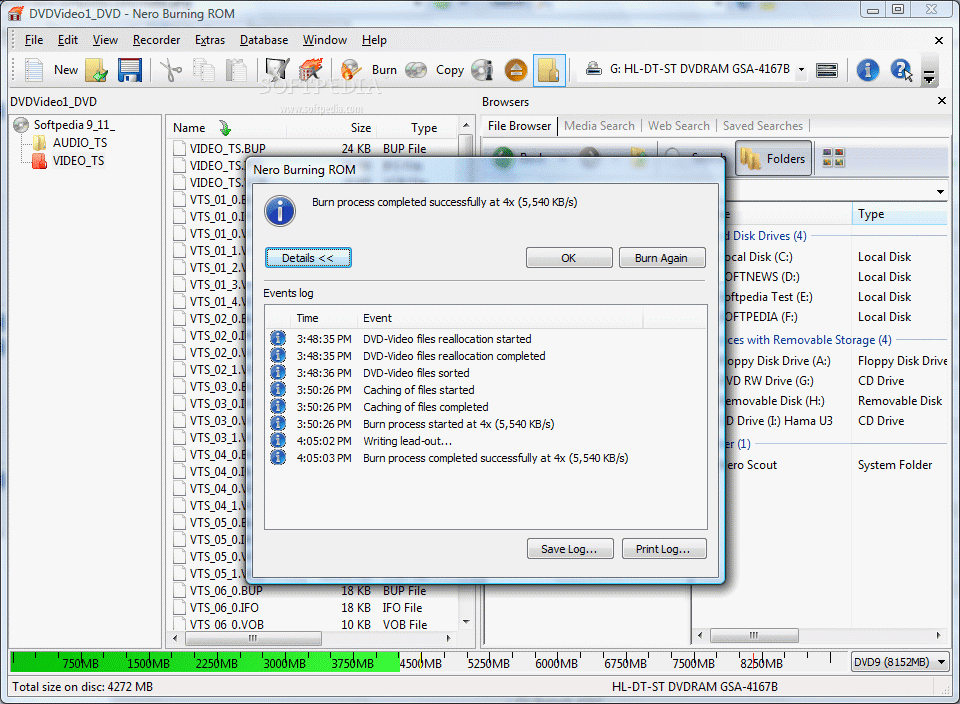Select the Softpedia 9_11_ disc icon
960x704 pixels.
point(21,125)
